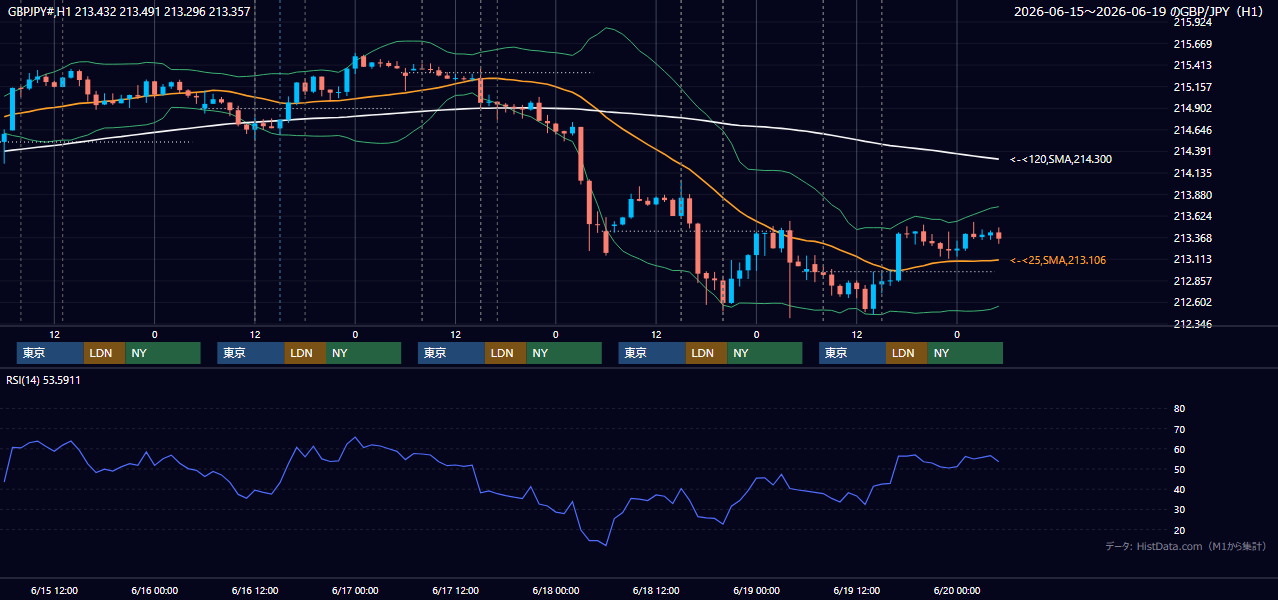
Task: Click price axis value 215.924
Action: pos(1192,22)
